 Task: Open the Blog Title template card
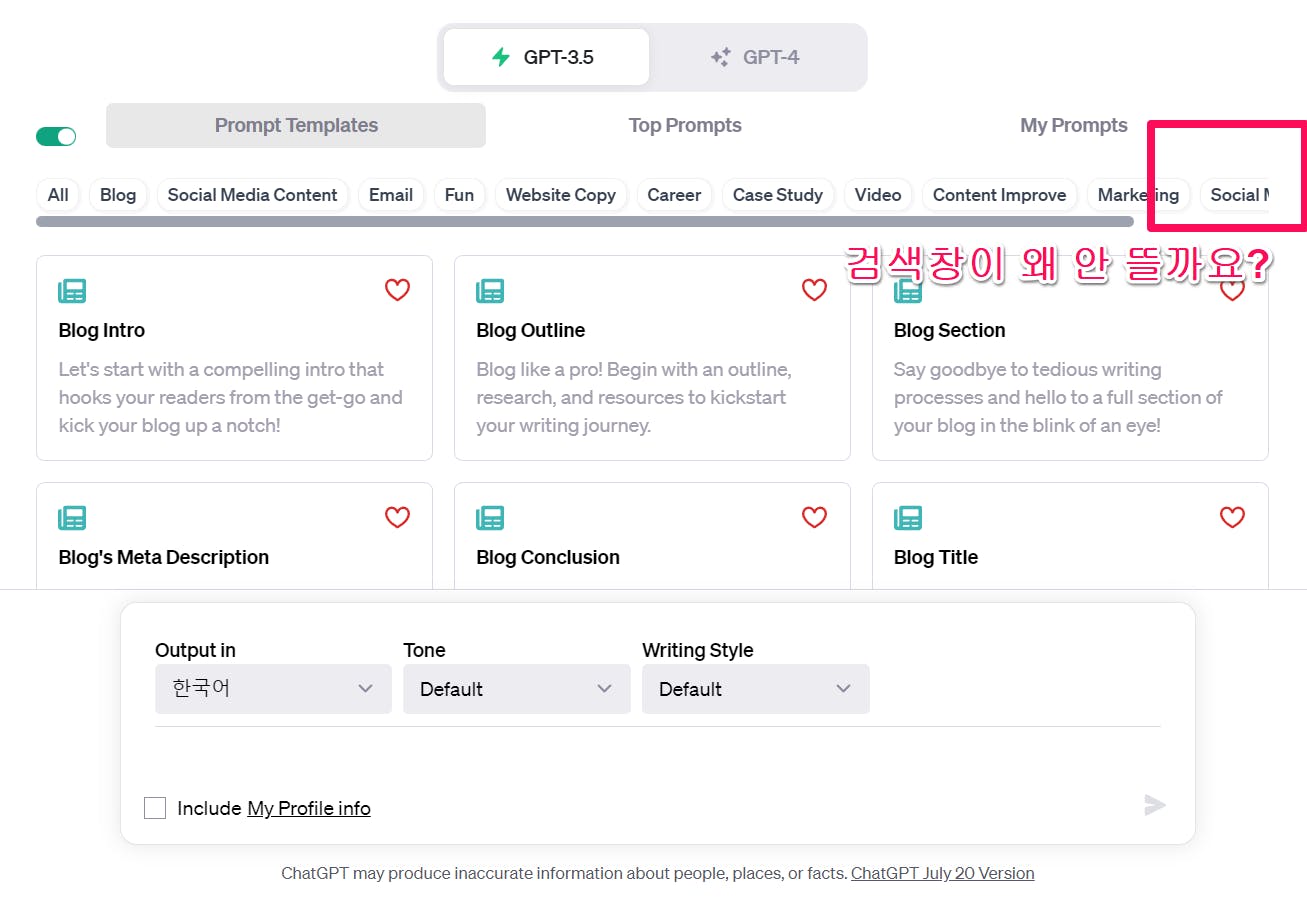[x=1070, y=536]
